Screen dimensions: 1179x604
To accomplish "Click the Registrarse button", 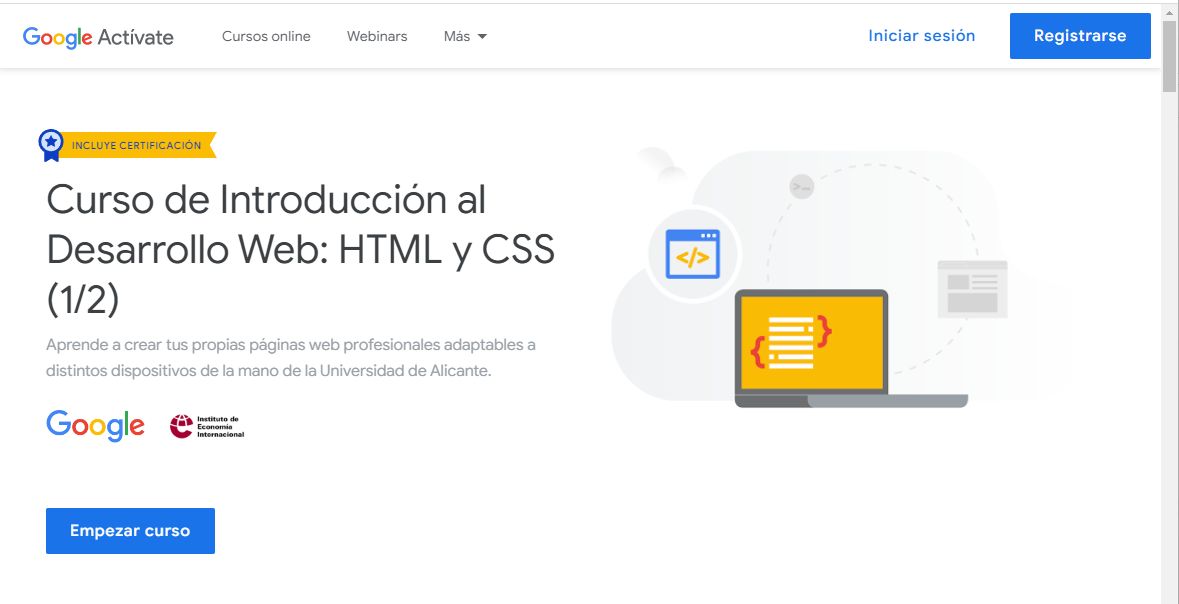I will [x=1080, y=35].
